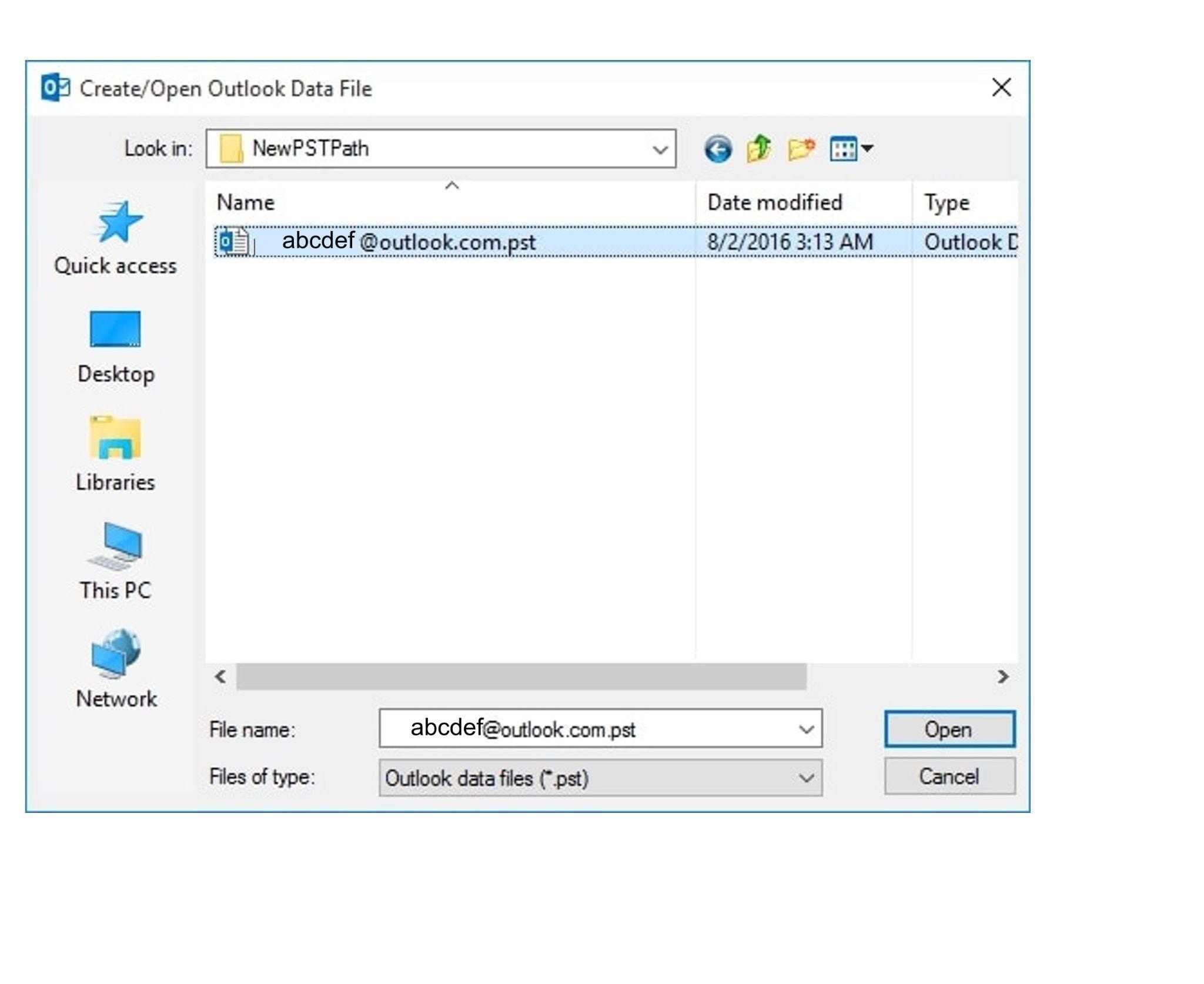Go up one folder level

[758, 149]
